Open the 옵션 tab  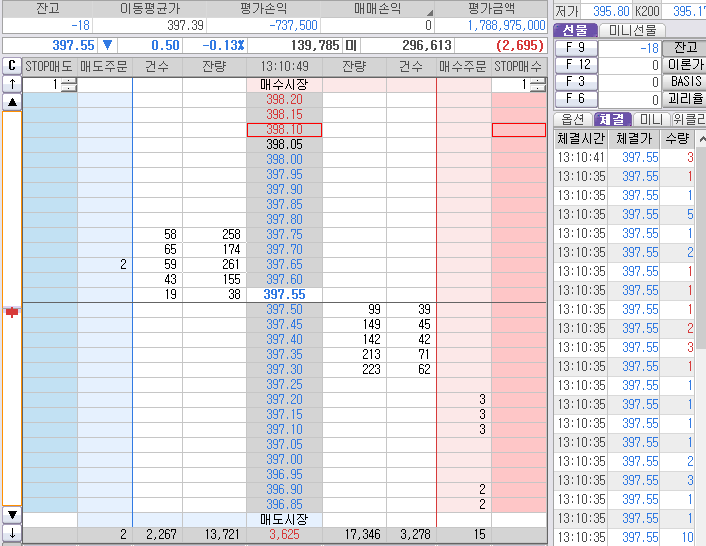point(573,119)
